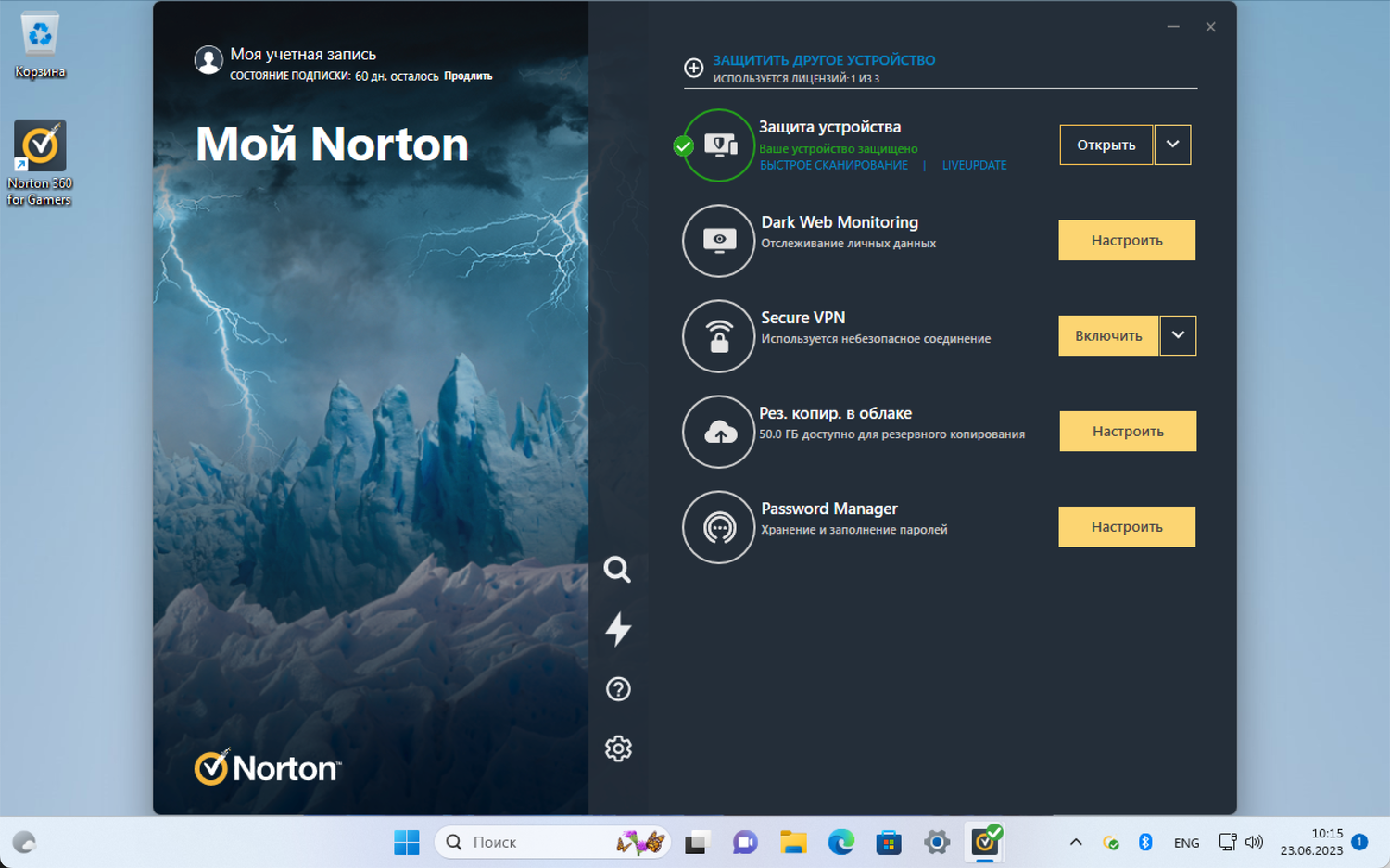Open Моя учетная запись account link
This screenshot has height=868, width=1390.
(x=303, y=54)
